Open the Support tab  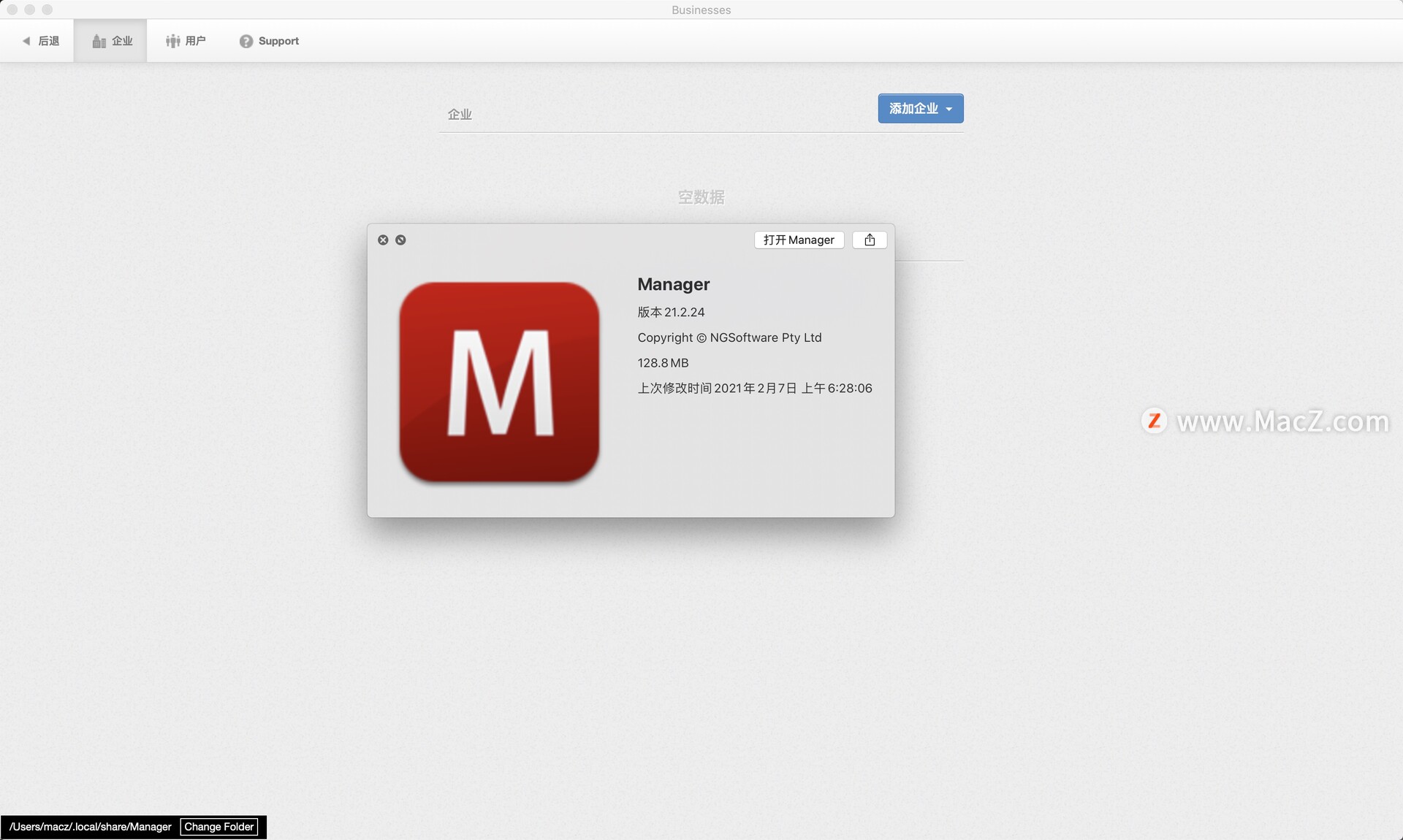(x=269, y=41)
